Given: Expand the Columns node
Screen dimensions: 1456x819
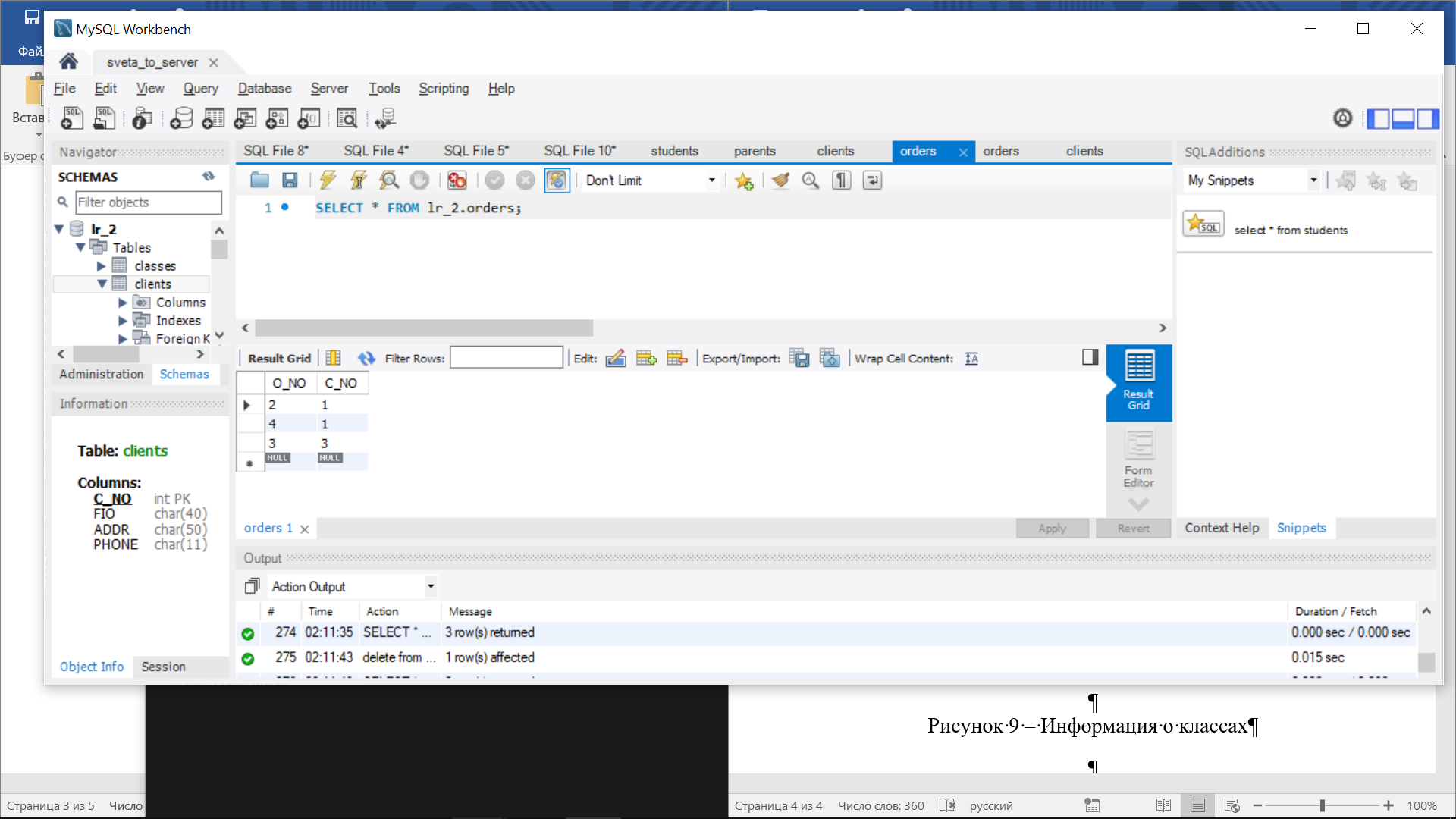Looking at the screenshot, I should (123, 303).
